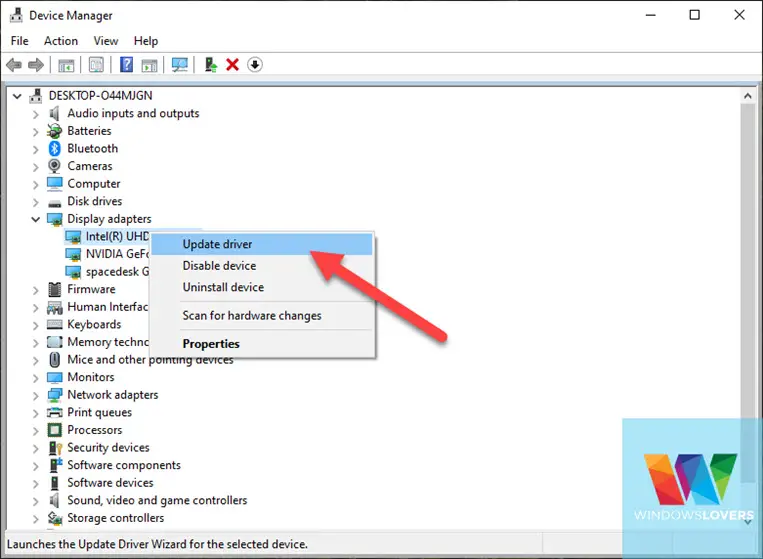Click the Software components icon
This screenshot has width=763, height=559.
tap(55, 465)
